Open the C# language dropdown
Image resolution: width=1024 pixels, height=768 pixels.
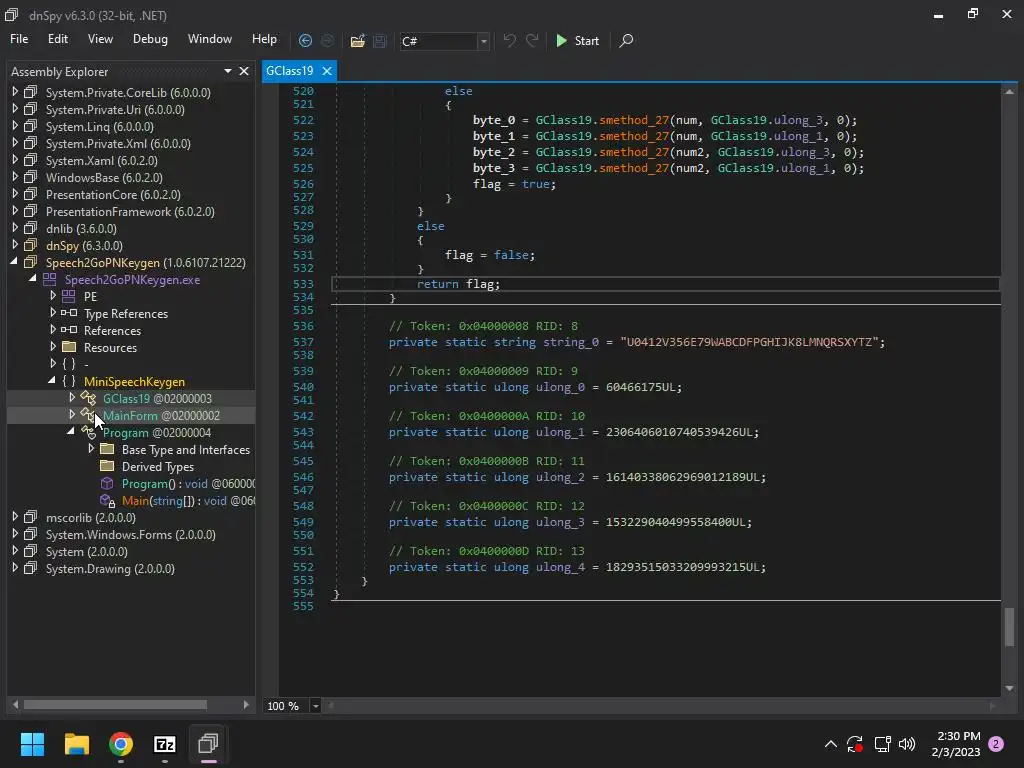pyautogui.click(x=483, y=41)
